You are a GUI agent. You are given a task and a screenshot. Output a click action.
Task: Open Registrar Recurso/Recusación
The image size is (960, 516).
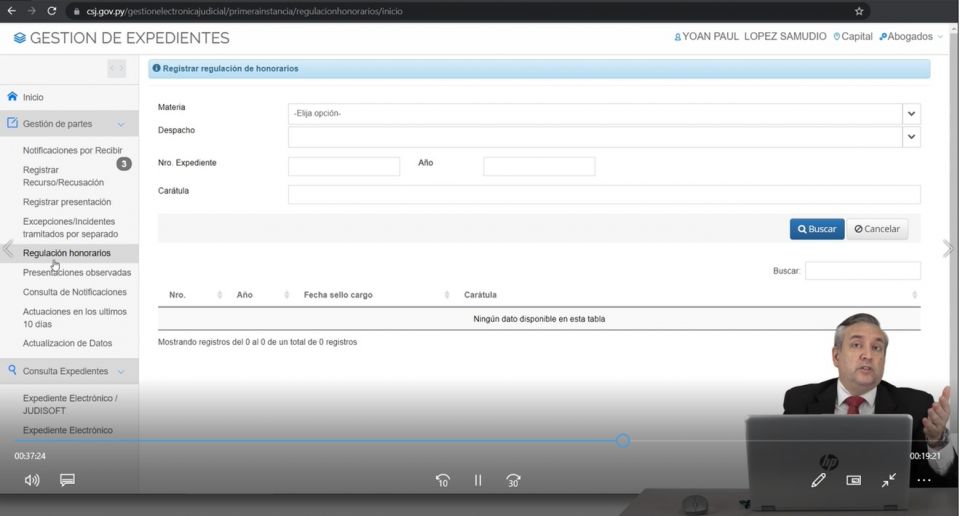(x=63, y=176)
